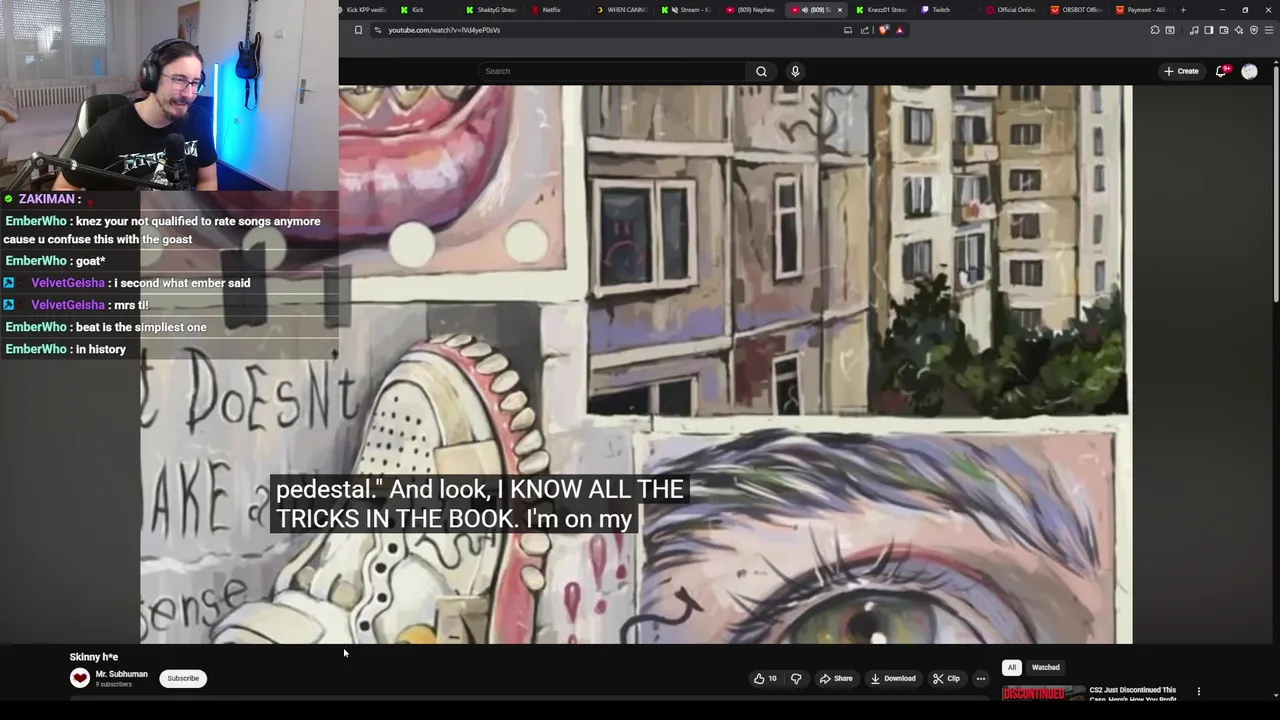
Task: Click the YouTube search magnifier button
Action: tap(761, 71)
